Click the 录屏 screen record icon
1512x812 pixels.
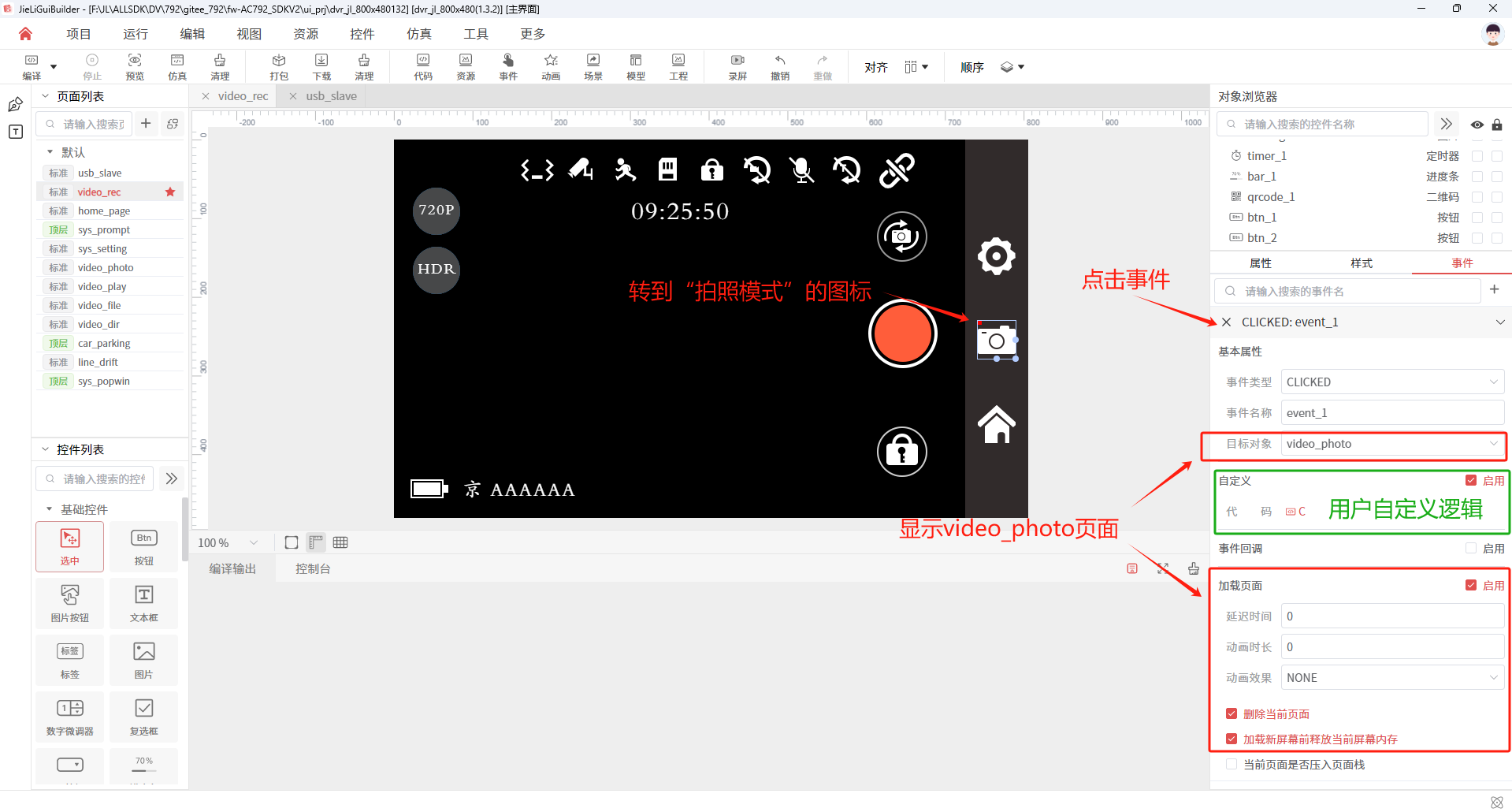pyautogui.click(x=737, y=67)
